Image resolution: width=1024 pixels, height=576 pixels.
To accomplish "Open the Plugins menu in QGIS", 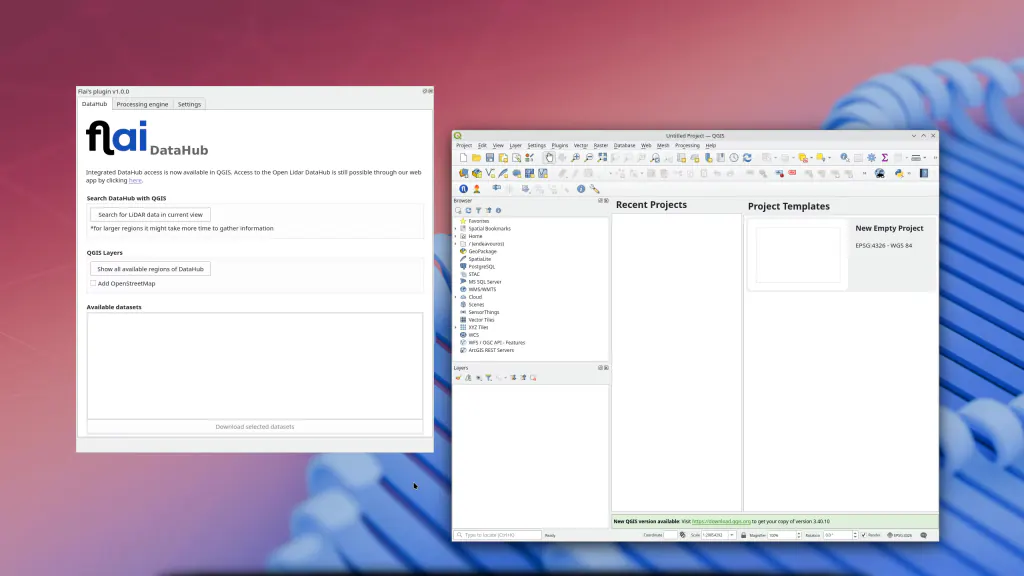I will point(560,146).
